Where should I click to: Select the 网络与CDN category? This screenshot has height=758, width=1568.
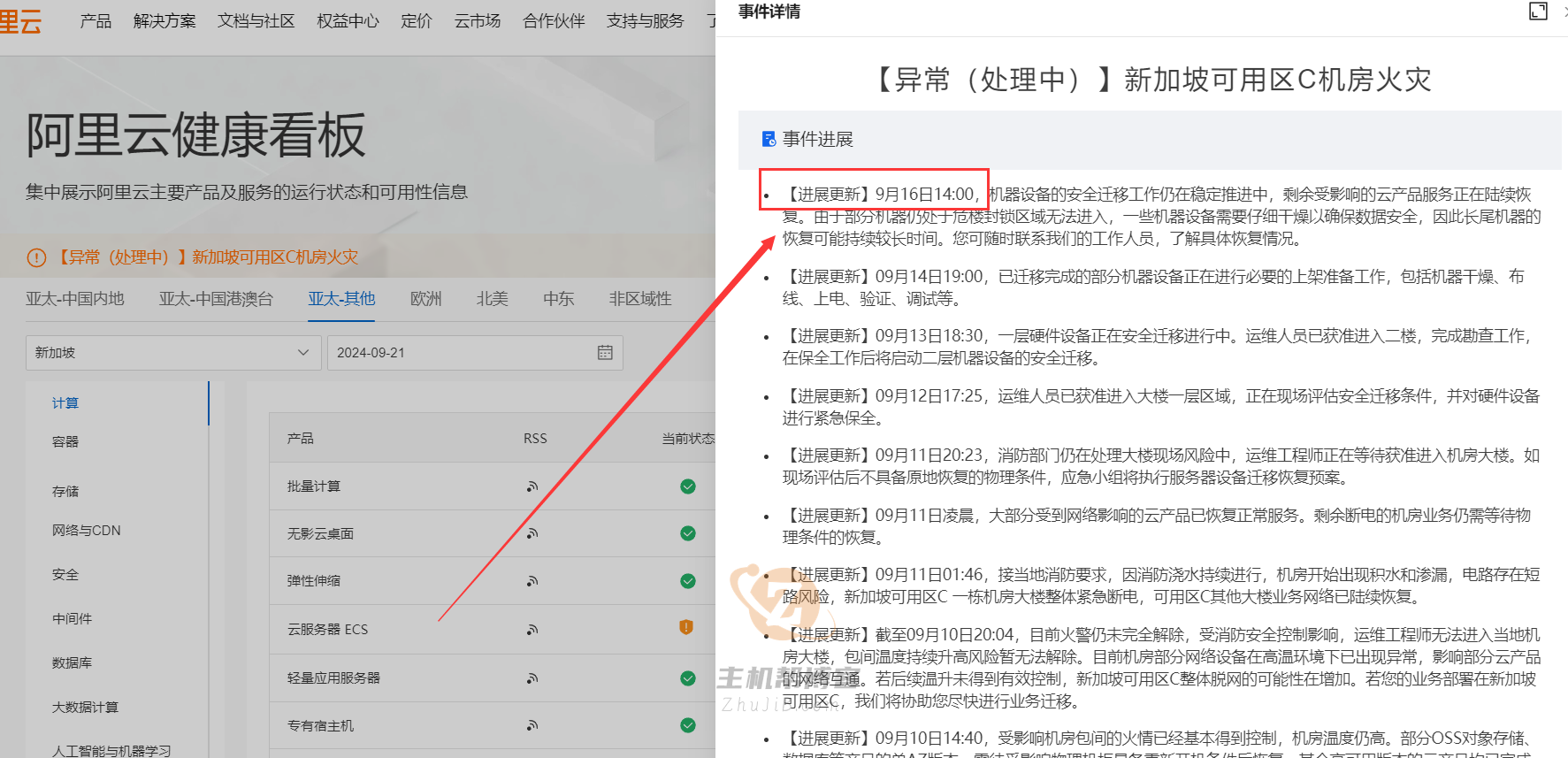[x=87, y=531]
